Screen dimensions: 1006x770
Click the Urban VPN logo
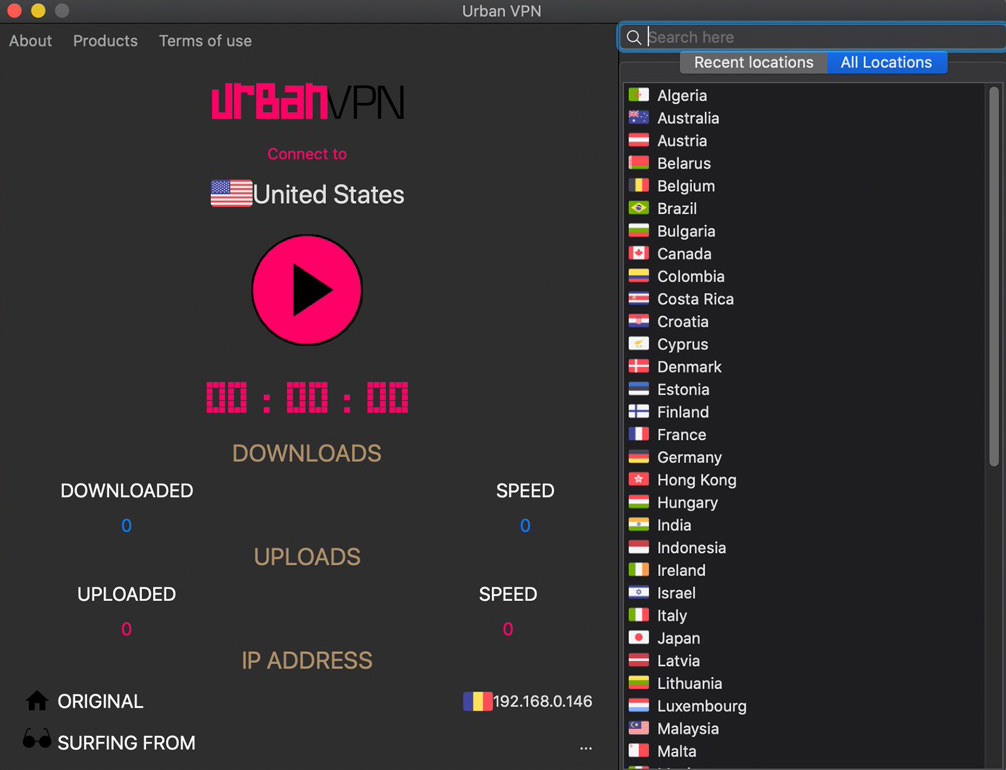pos(307,100)
